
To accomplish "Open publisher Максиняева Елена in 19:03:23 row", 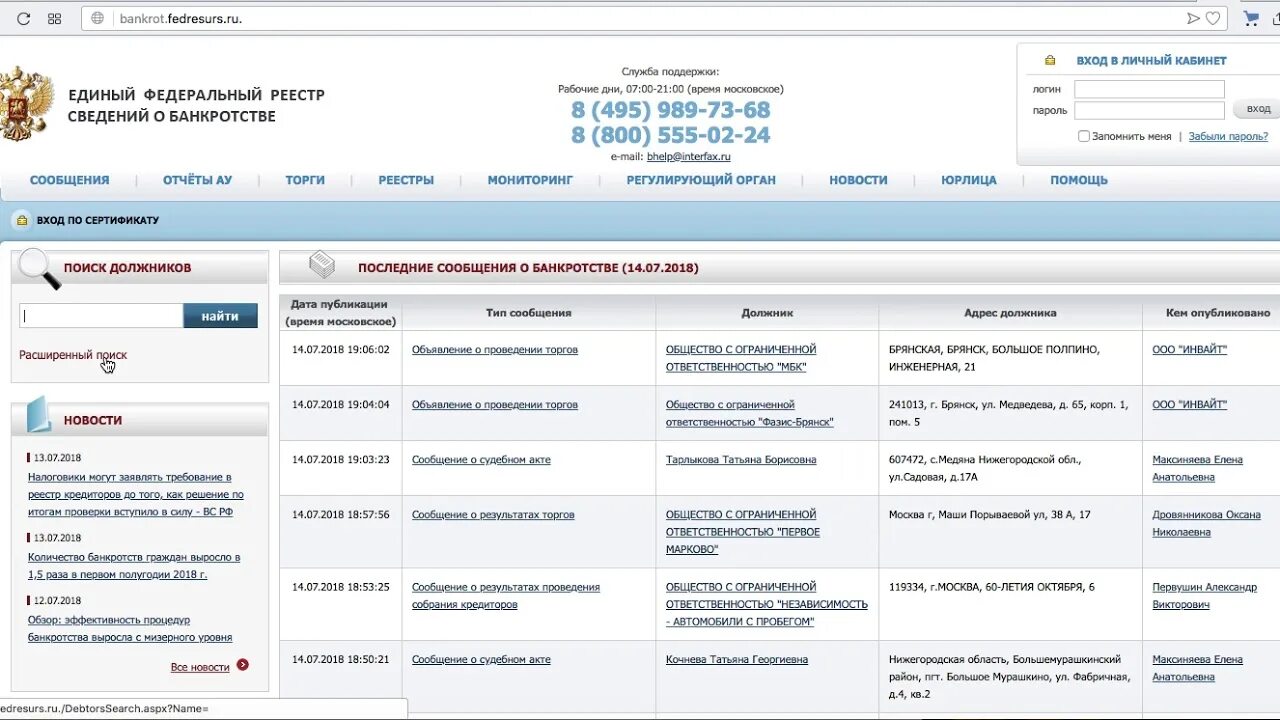I will [1198, 468].
